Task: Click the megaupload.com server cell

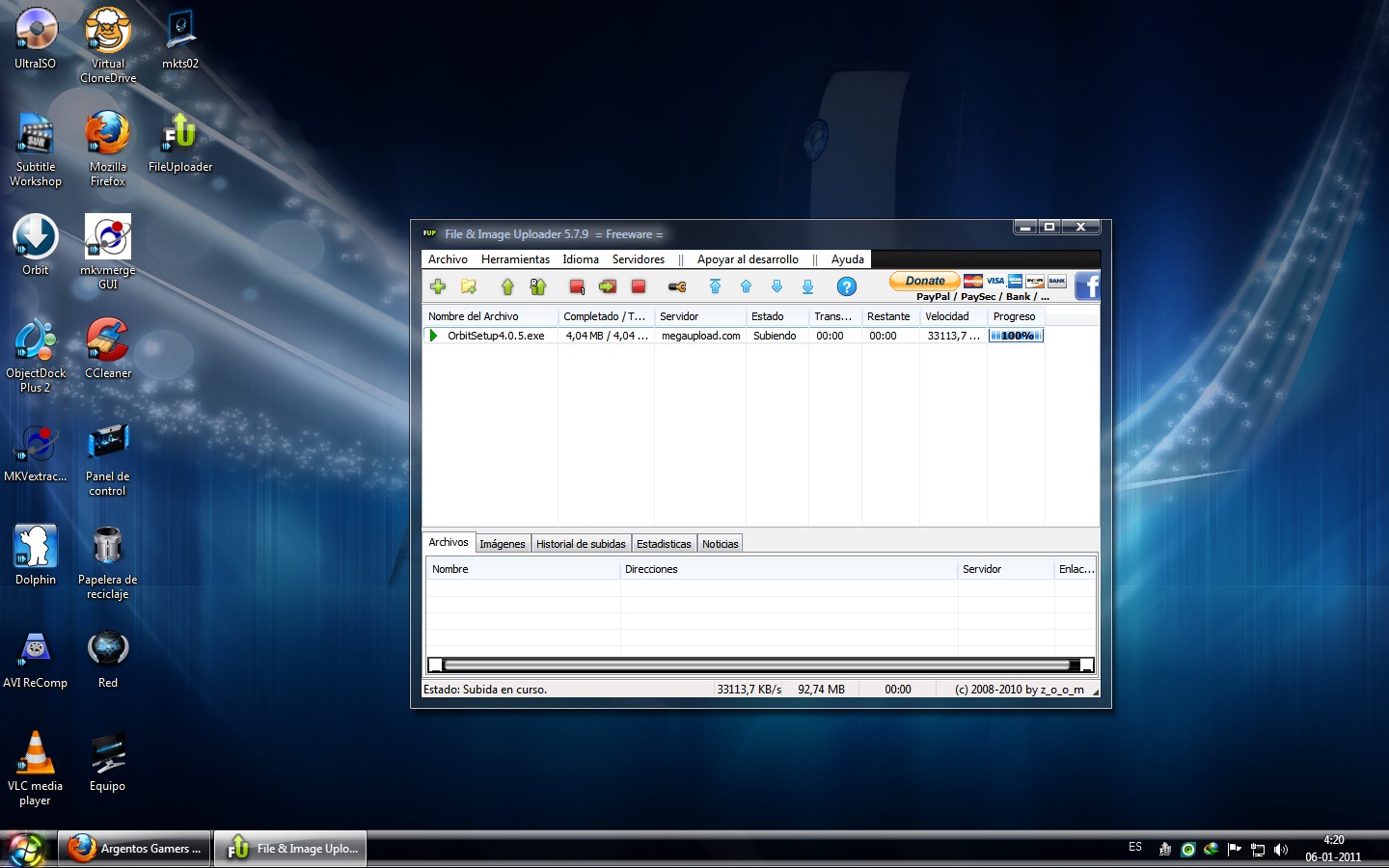Action: (701, 336)
